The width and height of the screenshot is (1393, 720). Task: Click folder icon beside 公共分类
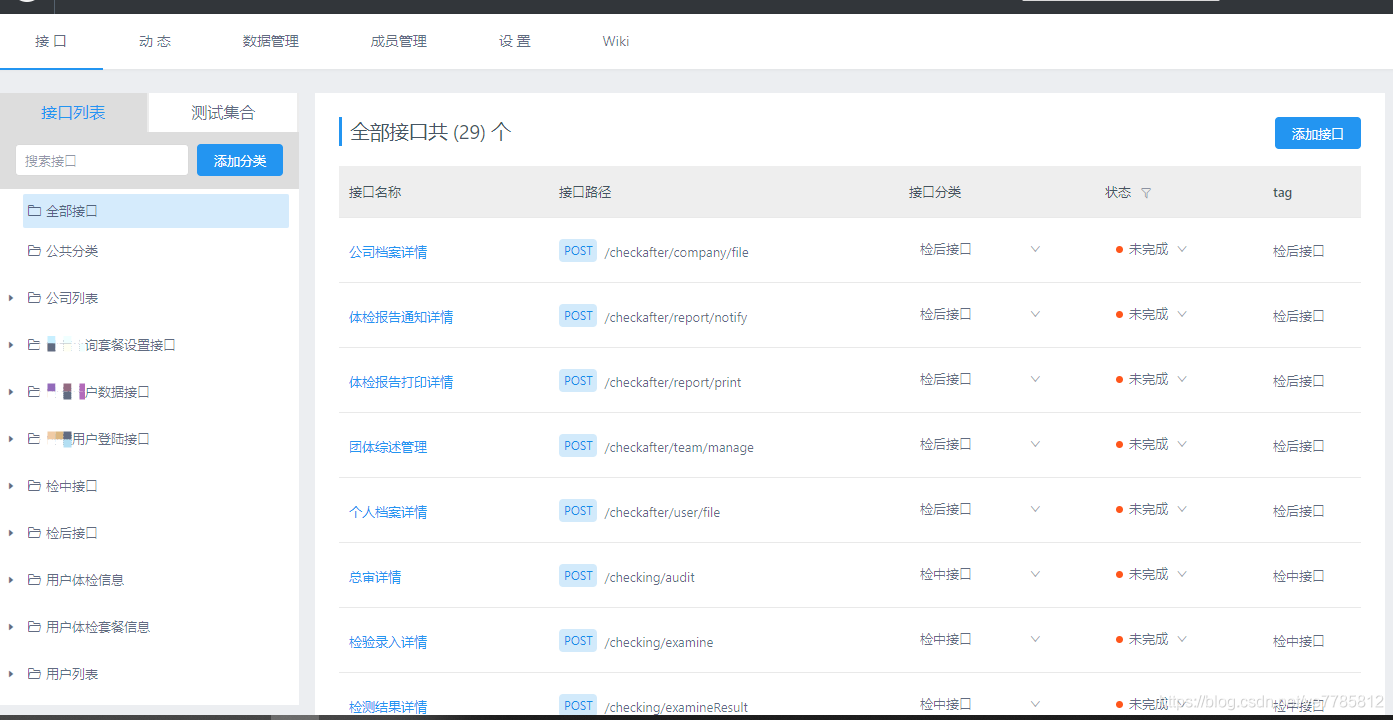click(x=35, y=251)
